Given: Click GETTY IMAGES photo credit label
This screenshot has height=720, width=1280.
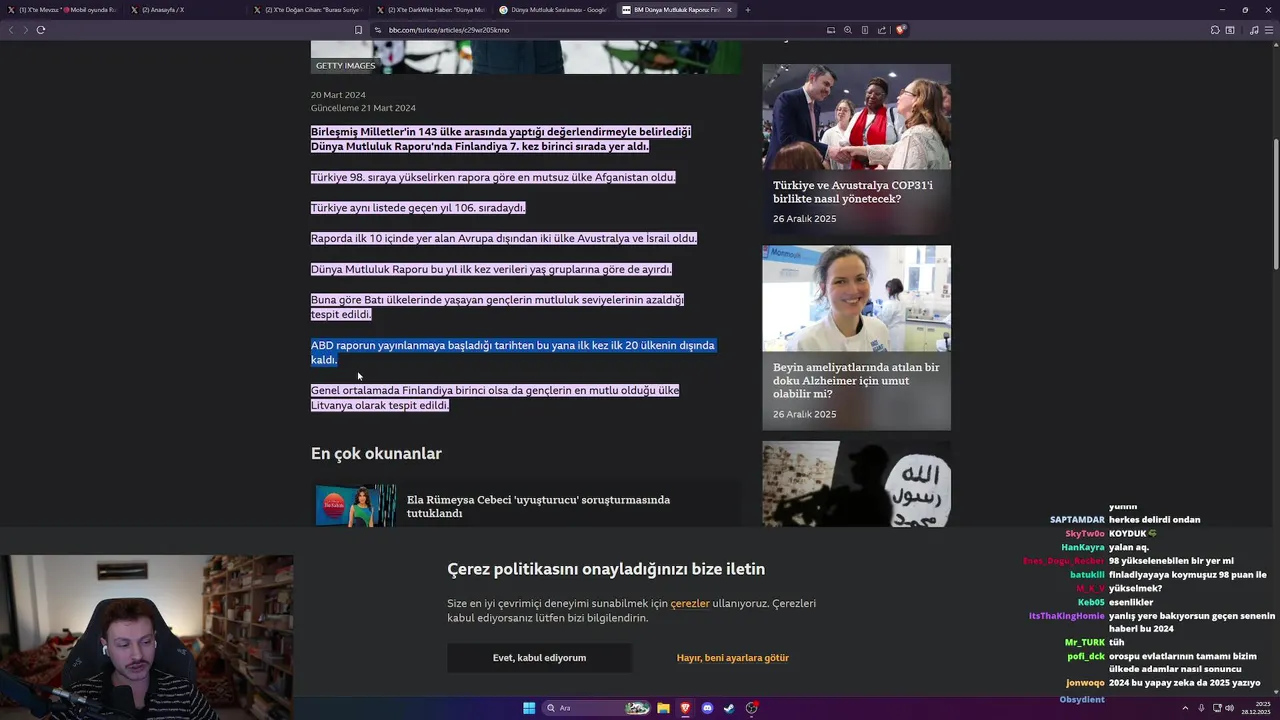Looking at the screenshot, I should [346, 66].
